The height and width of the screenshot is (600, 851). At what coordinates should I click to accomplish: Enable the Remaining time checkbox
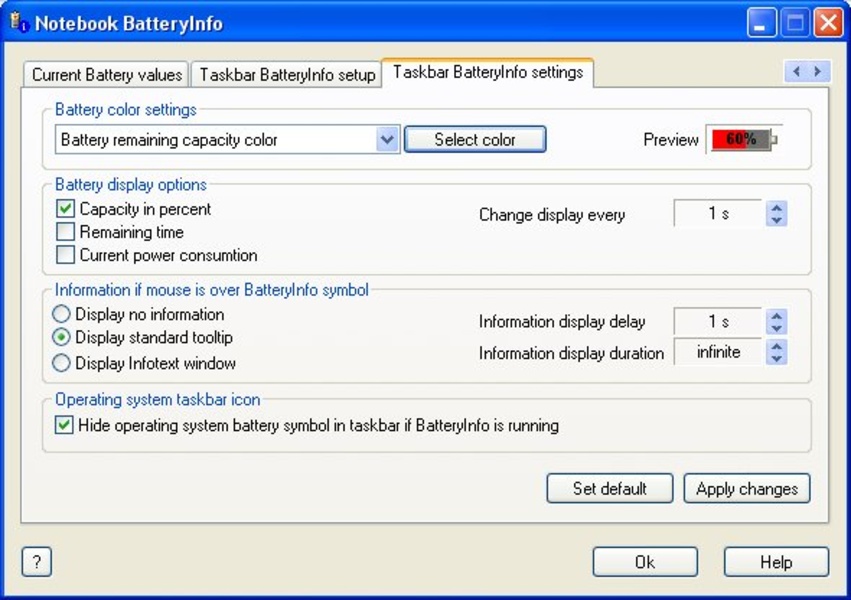coord(65,232)
